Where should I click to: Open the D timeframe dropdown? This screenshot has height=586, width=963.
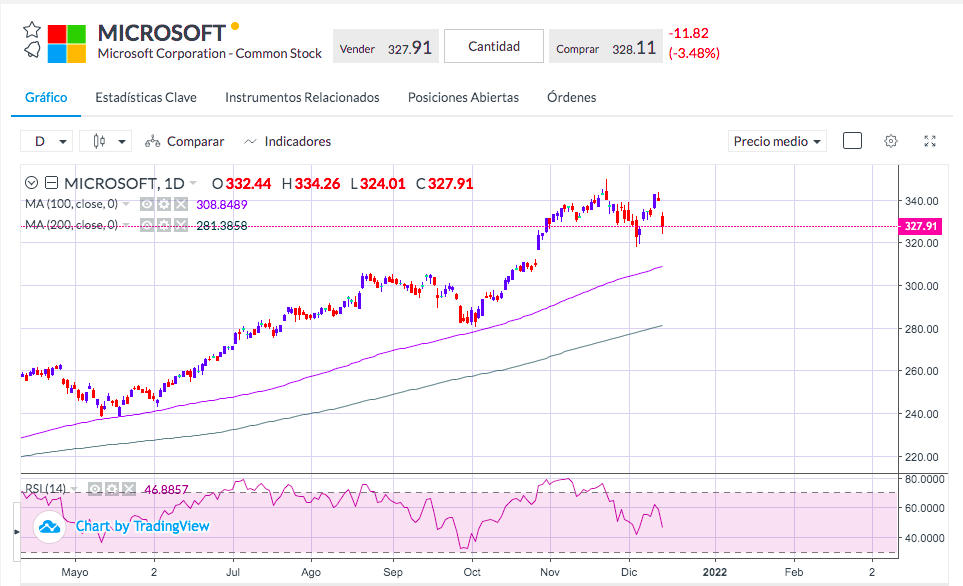pos(47,141)
